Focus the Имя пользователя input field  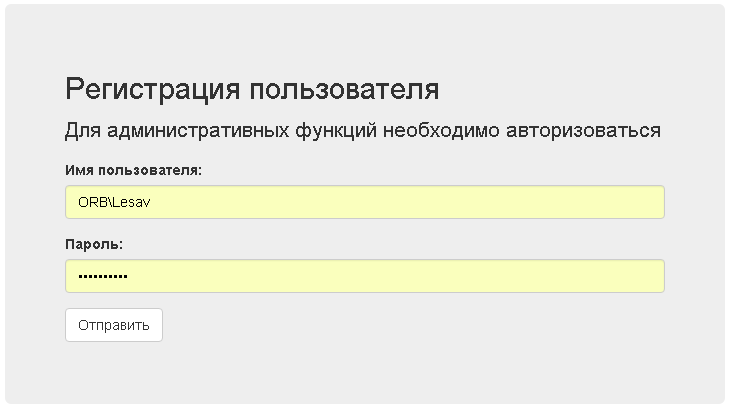pos(364,202)
